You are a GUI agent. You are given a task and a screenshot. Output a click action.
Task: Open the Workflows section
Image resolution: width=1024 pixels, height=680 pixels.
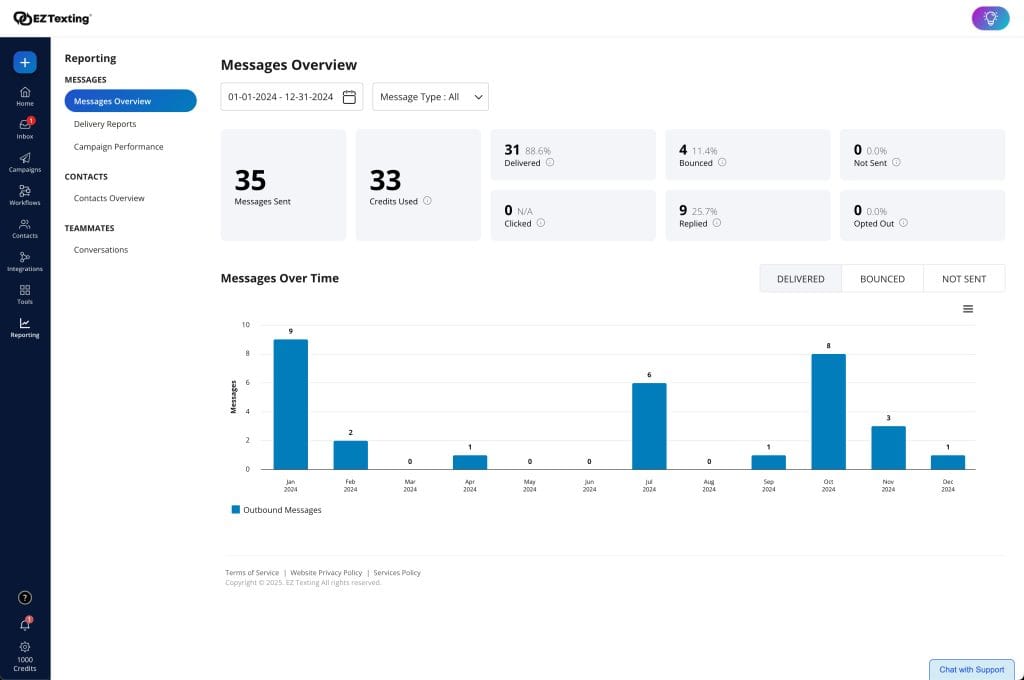pyautogui.click(x=24, y=195)
